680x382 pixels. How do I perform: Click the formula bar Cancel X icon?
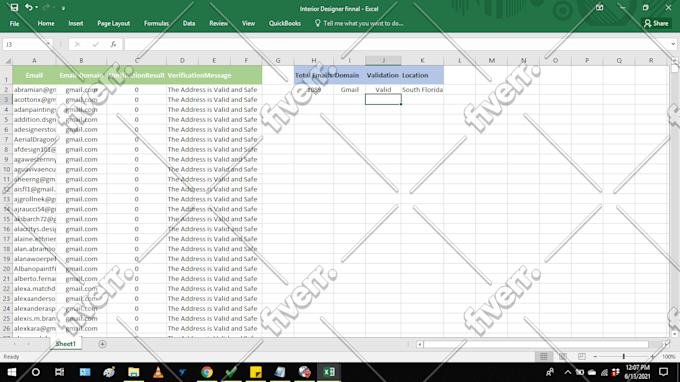(x=77, y=44)
